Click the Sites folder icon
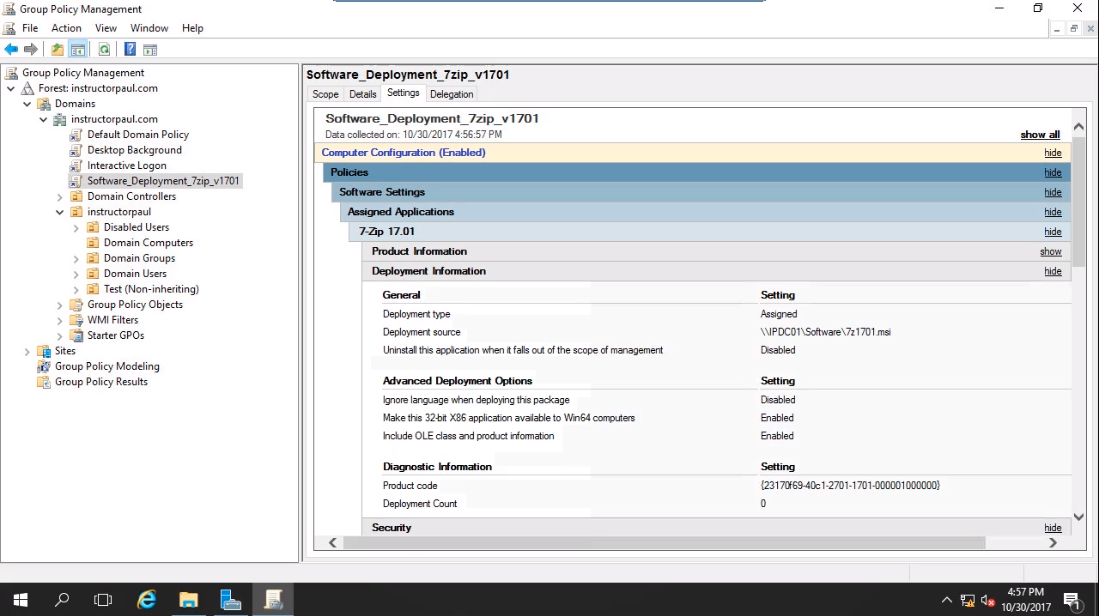Image resolution: width=1099 pixels, height=616 pixels. (x=43, y=350)
